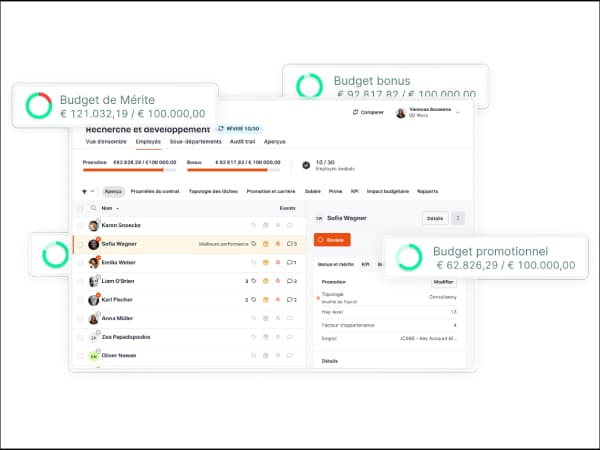Tick the checkbox for Emilia Weber
Viewport: 600px width, 450px height.
[80, 263]
